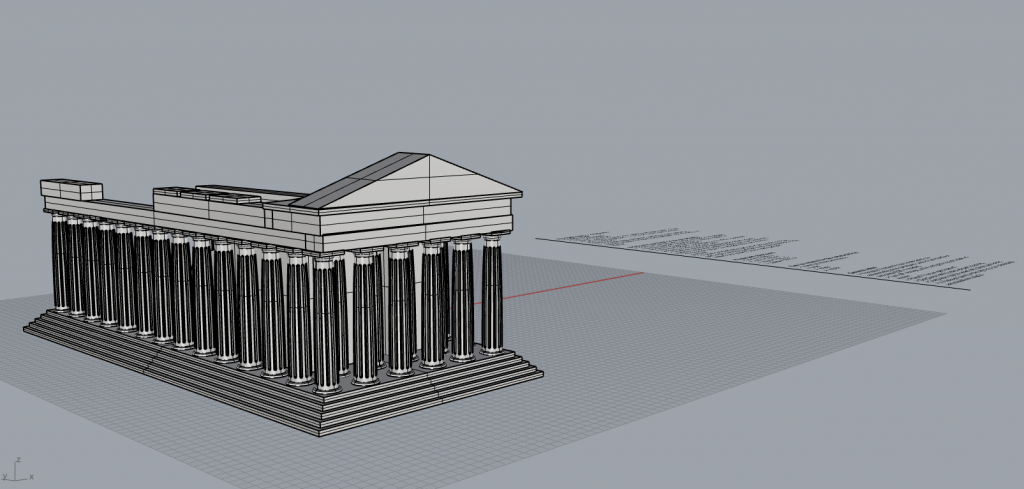
Task: Select the sloped roof surface beside the pediment
Action: pos(358,182)
